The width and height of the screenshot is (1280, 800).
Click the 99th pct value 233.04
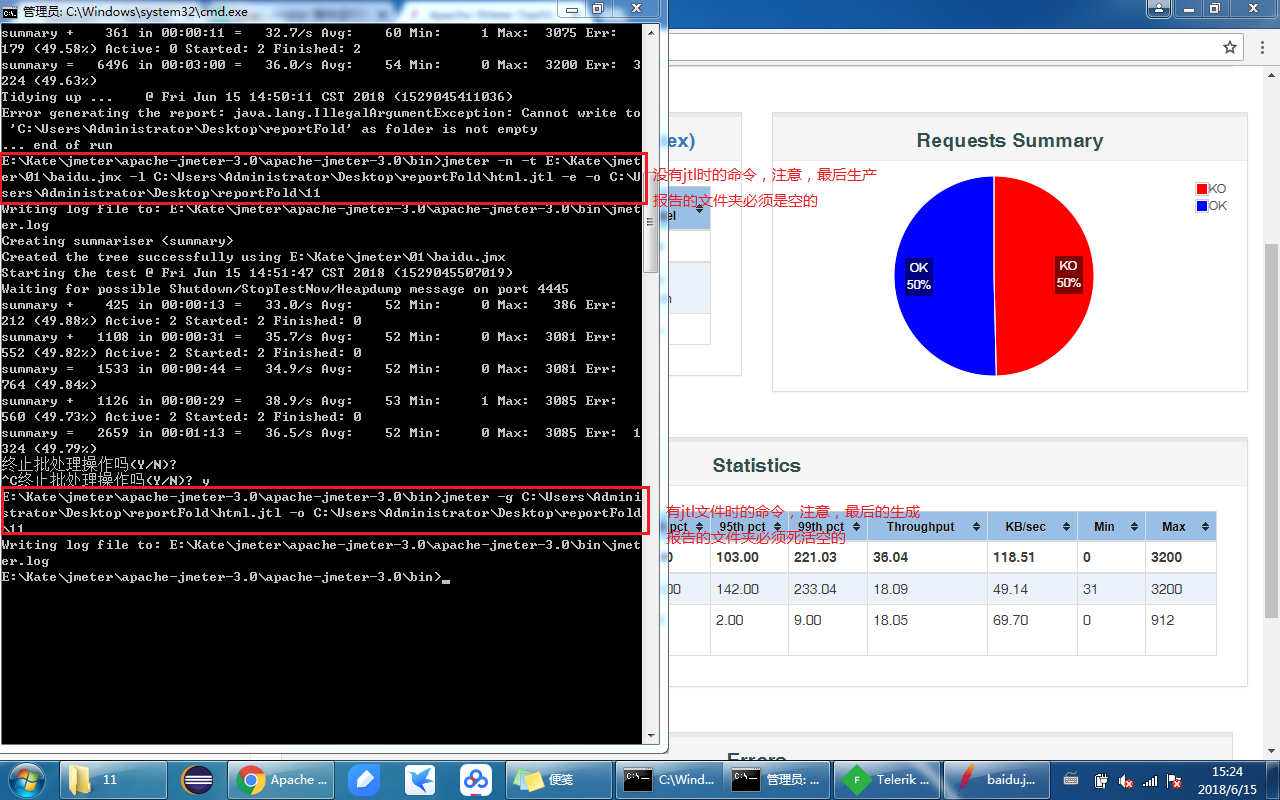[x=815, y=589]
